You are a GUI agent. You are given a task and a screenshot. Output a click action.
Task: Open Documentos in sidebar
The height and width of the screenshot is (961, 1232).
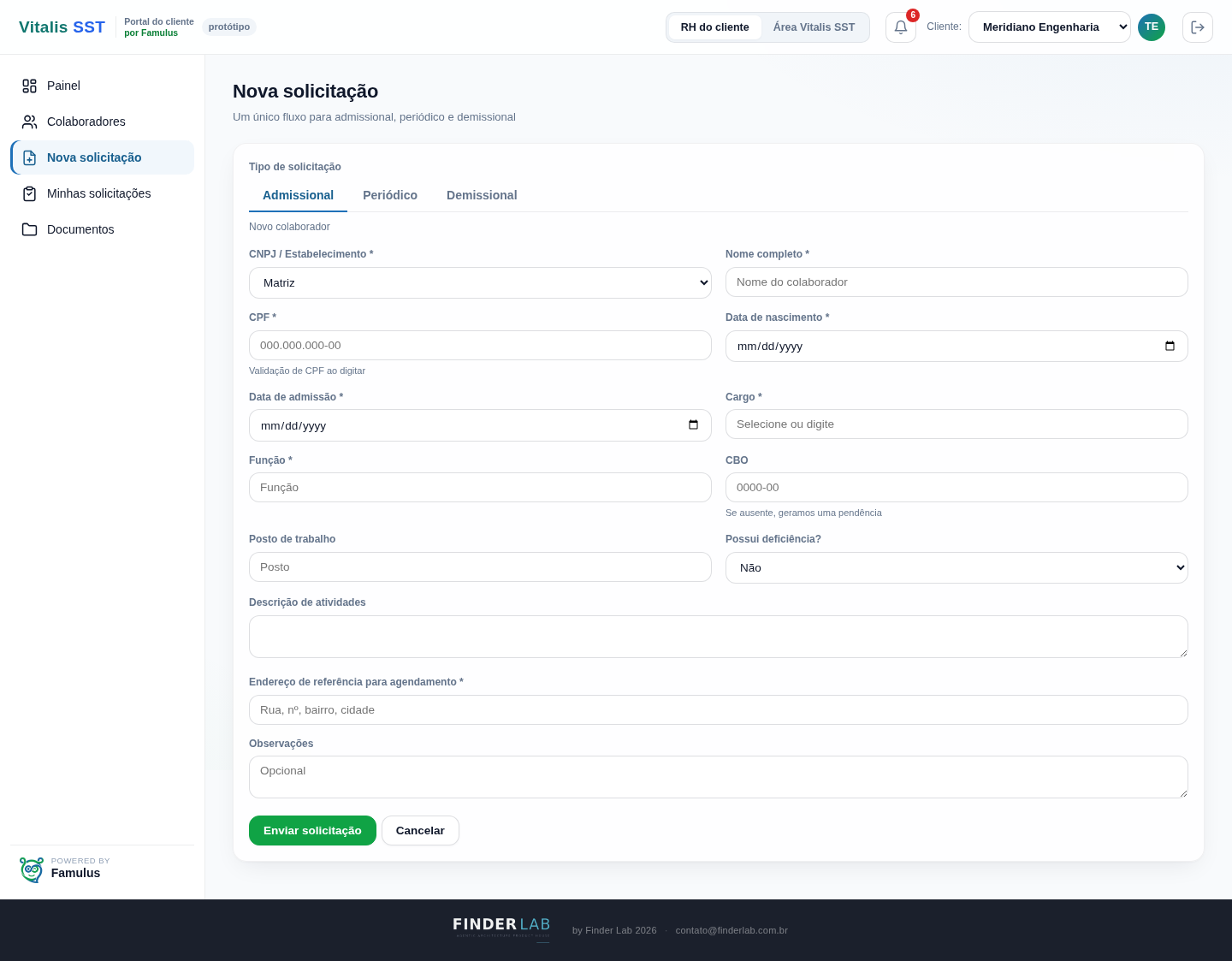[x=103, y=229]
